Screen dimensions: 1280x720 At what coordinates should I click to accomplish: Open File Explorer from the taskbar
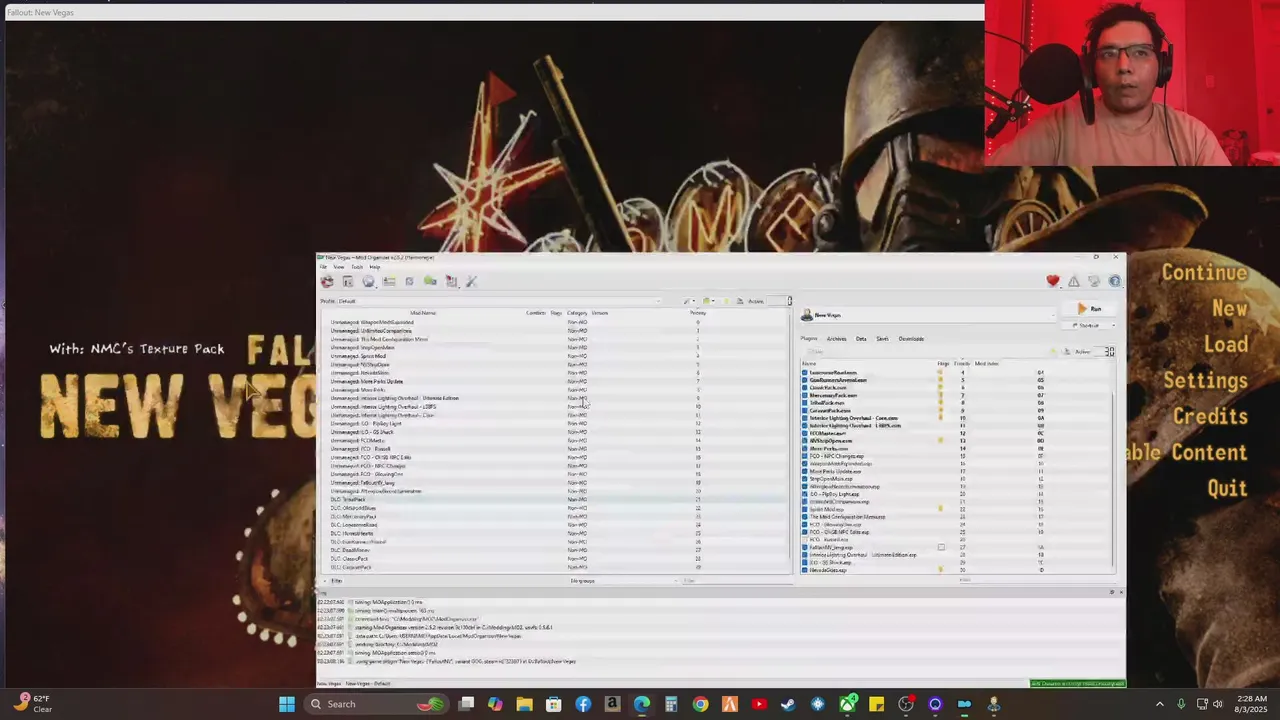[x=524, y=704]
